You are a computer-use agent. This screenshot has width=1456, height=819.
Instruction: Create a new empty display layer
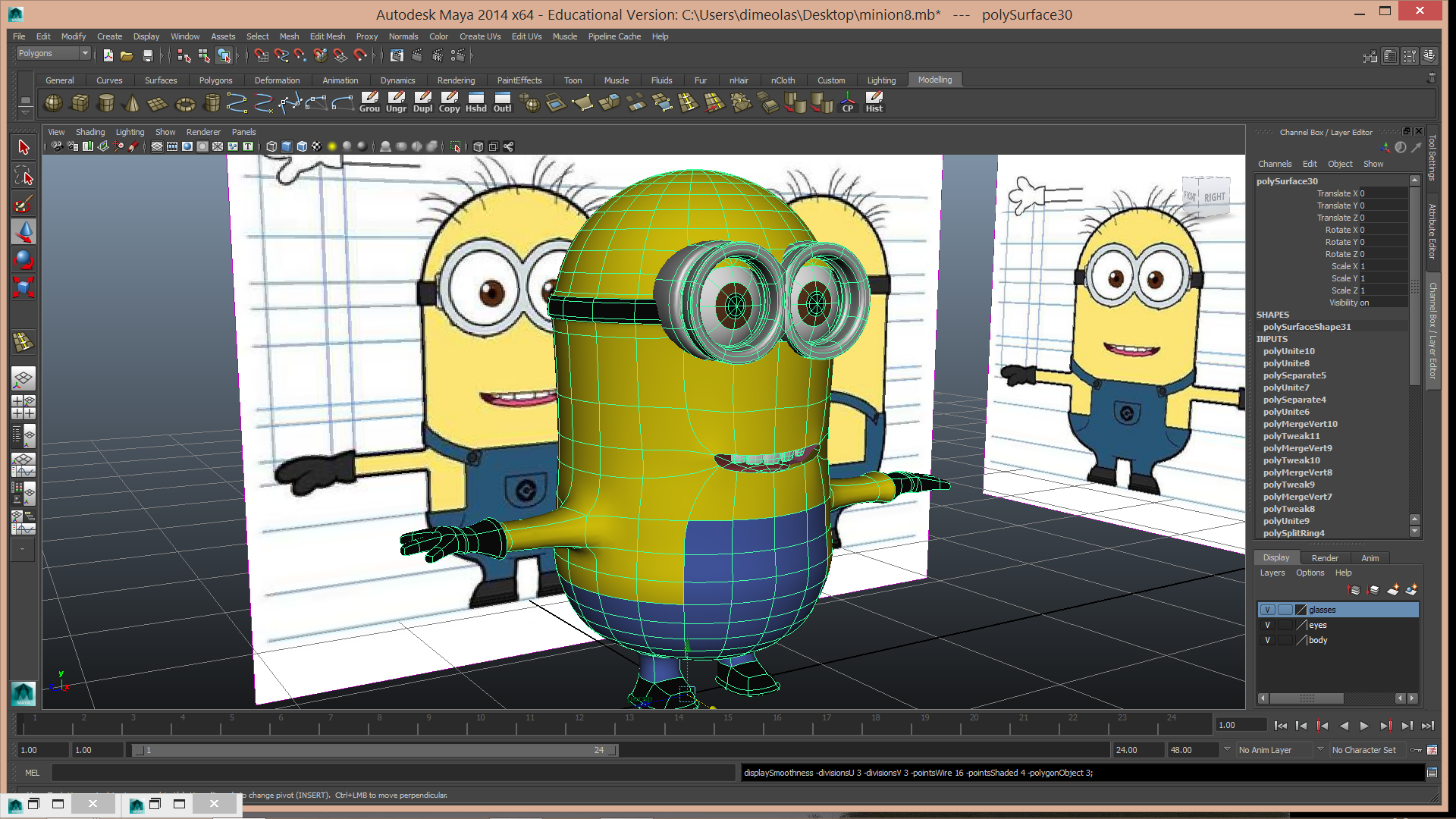[1393, 590]
